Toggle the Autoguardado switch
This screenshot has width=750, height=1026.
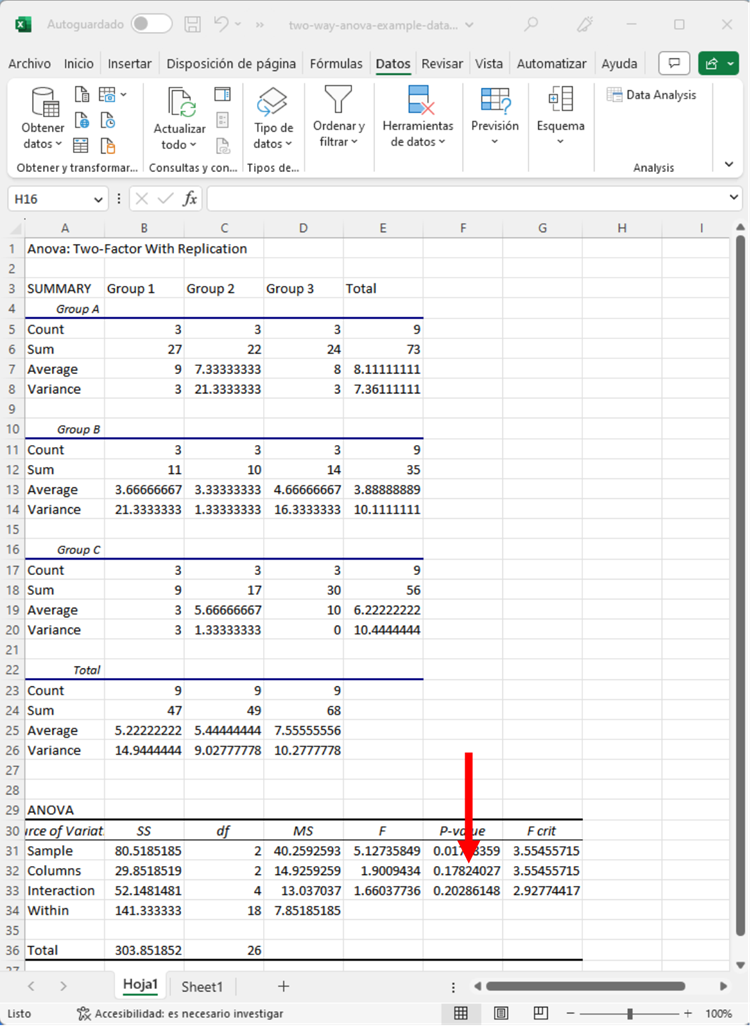151,23
